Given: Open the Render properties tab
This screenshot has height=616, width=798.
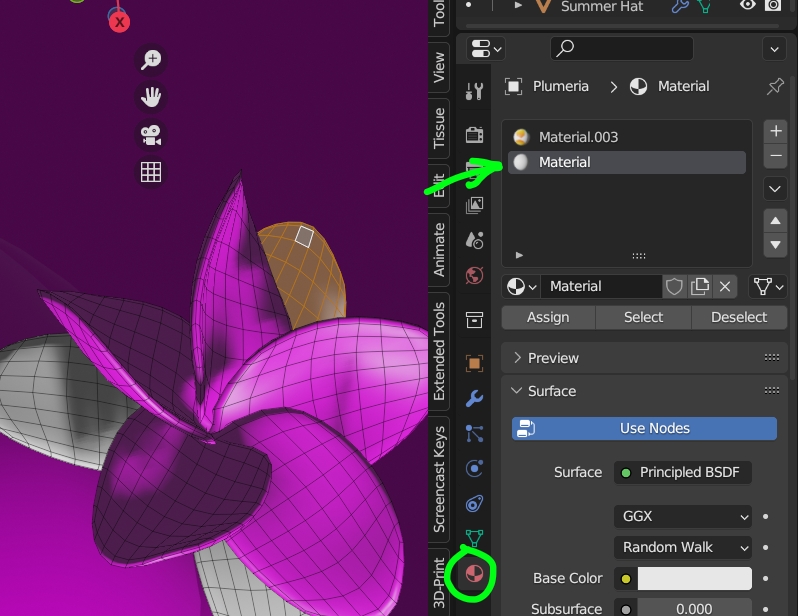Looking at the screenshot, I should pyautogui.click(x=474, y=135).
